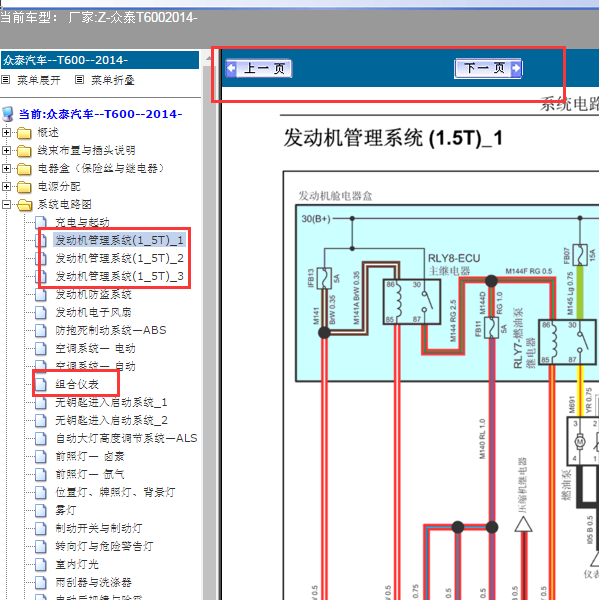This screenshot has height=600, width=599.
Task: Open the 转向灯与危险警告灯 diagram
Action: (x=104, y=546)
